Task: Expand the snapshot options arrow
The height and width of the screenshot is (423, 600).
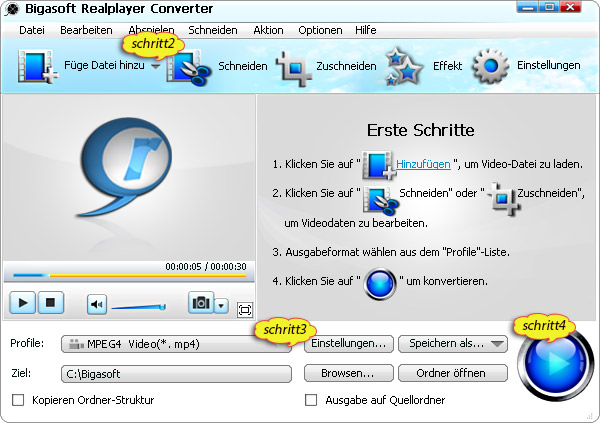Action: tap(221, 305)
